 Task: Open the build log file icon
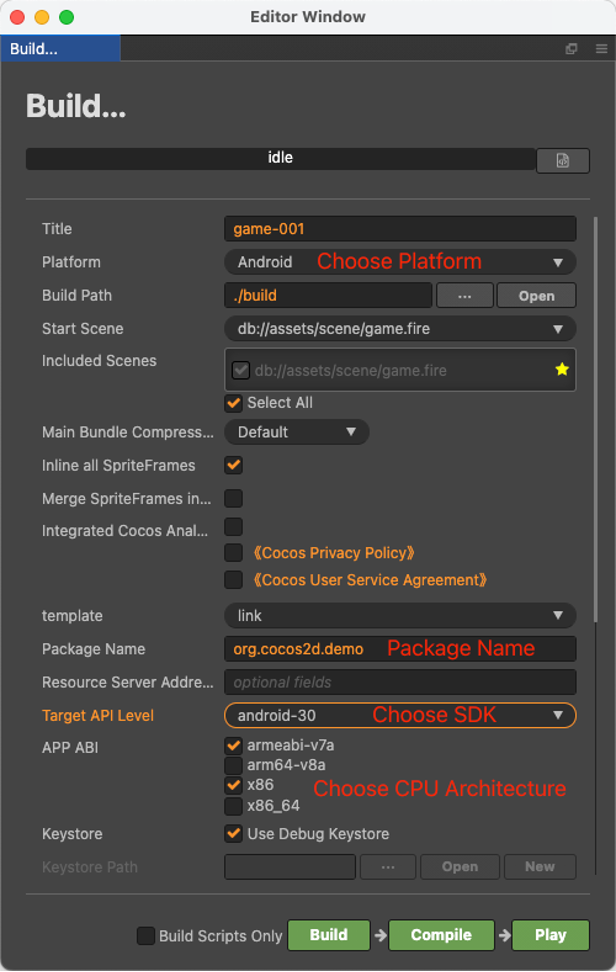pos(562,160)
